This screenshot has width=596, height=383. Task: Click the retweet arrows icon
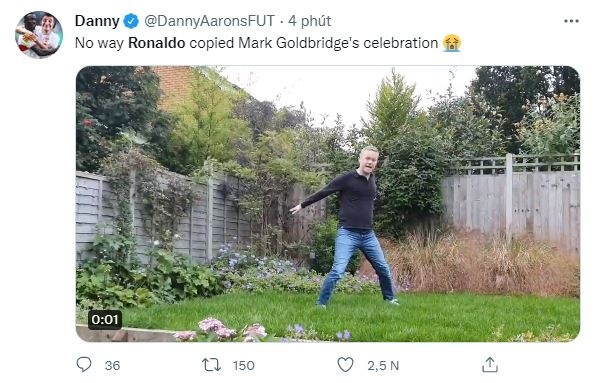(x=211, y=365)
